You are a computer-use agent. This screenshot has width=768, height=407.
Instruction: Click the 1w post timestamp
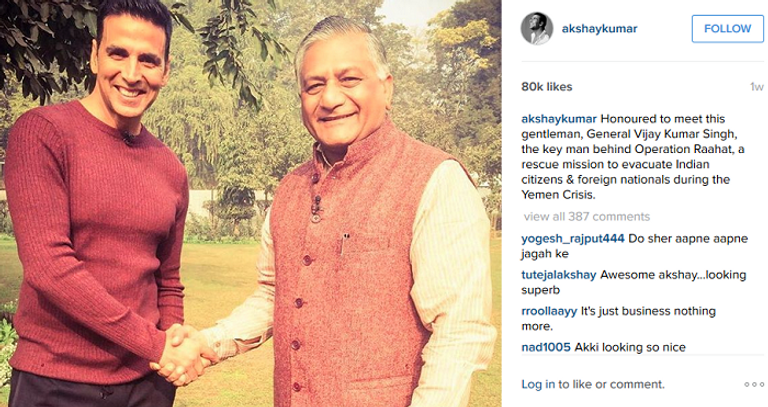(x=756, y=87)
